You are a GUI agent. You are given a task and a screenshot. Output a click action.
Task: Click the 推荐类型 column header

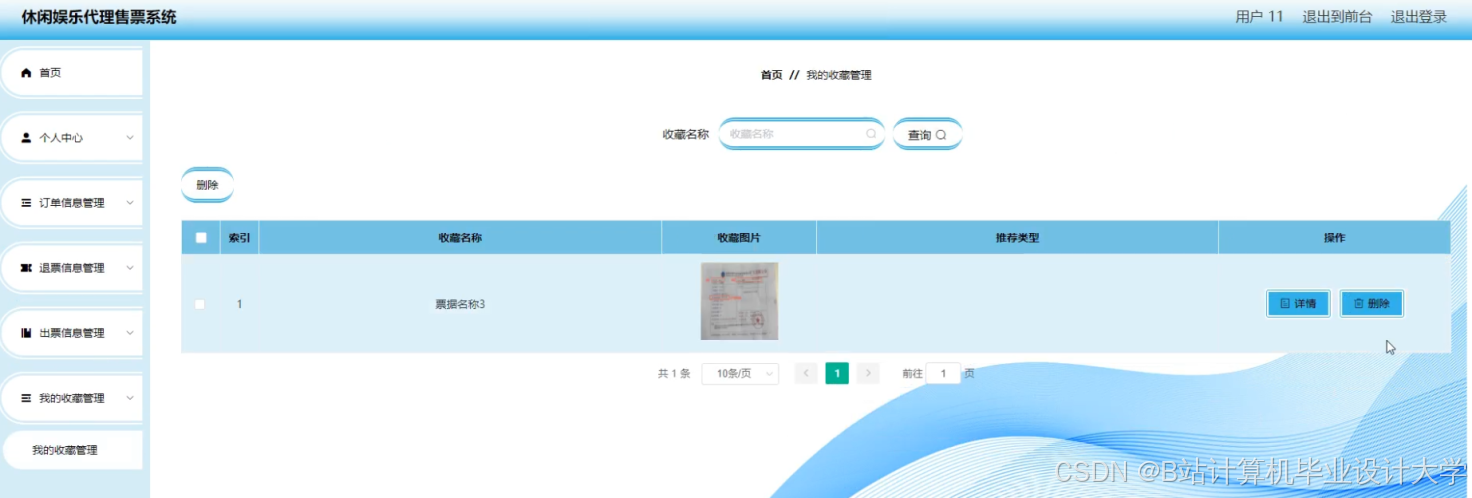(x=1017, y=238)
